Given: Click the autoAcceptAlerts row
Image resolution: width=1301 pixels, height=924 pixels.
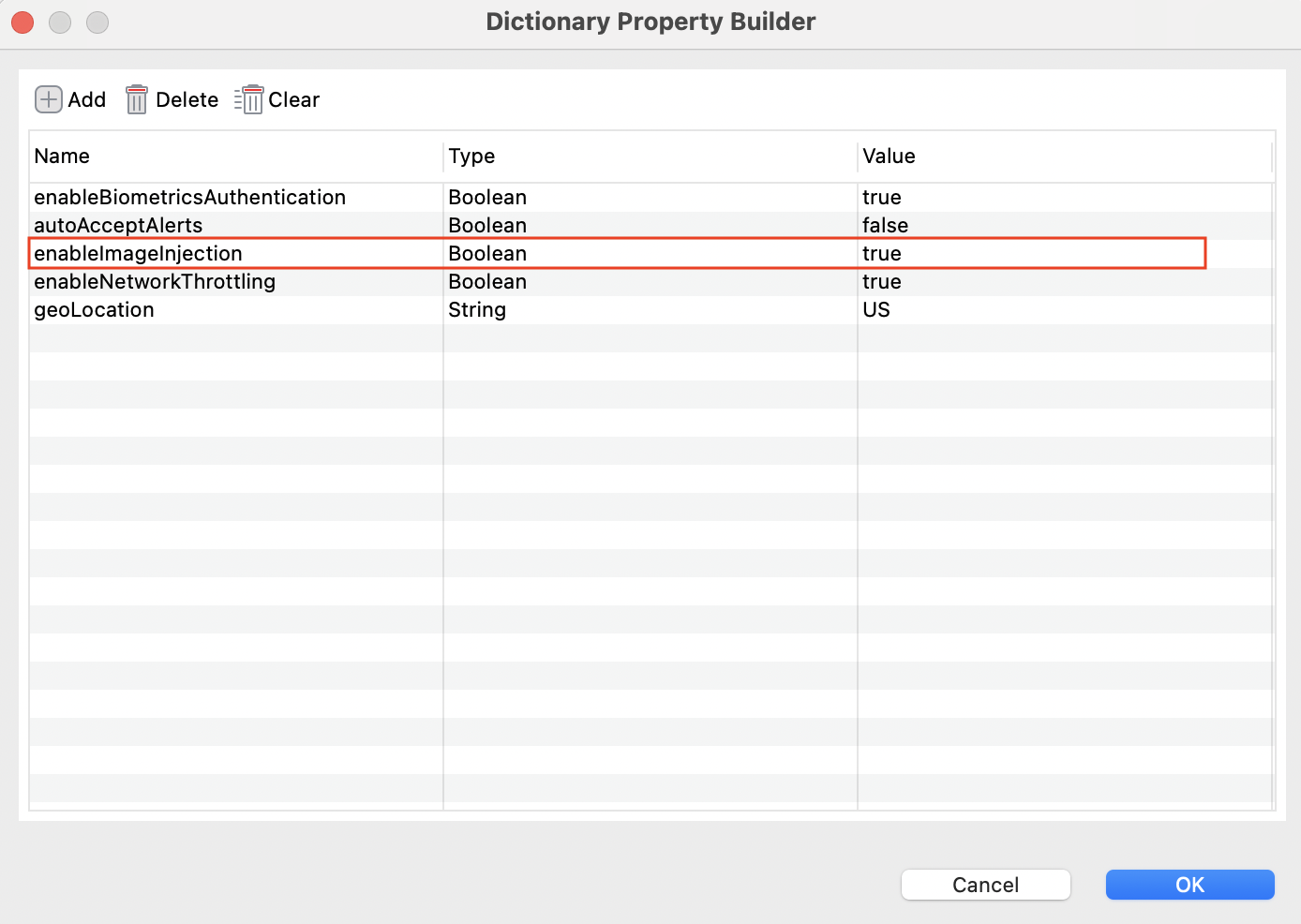Looking at the screenshot, I should (118, 225).
